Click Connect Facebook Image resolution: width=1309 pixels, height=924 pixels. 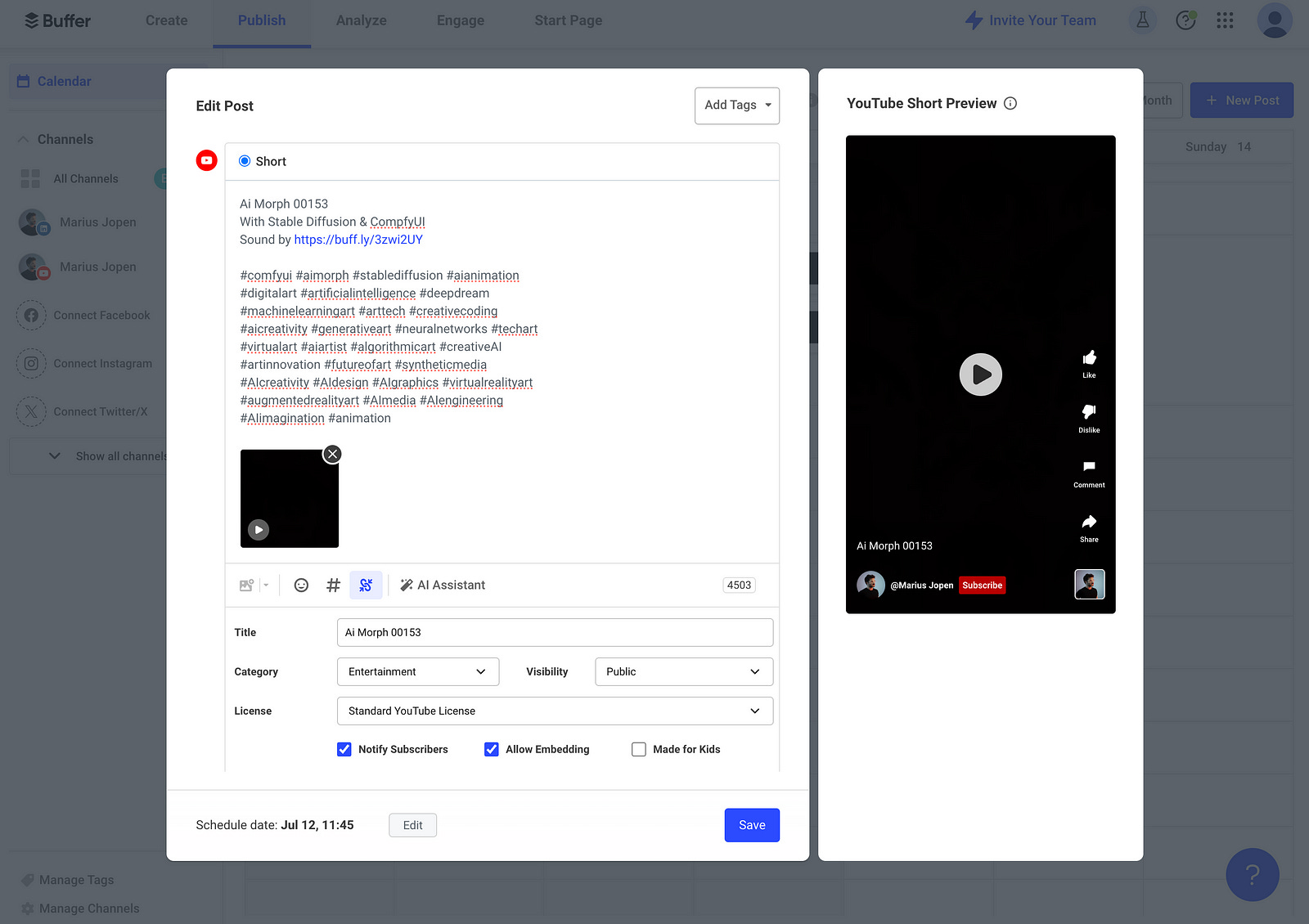pyautogui.click(x=83, y=316)
